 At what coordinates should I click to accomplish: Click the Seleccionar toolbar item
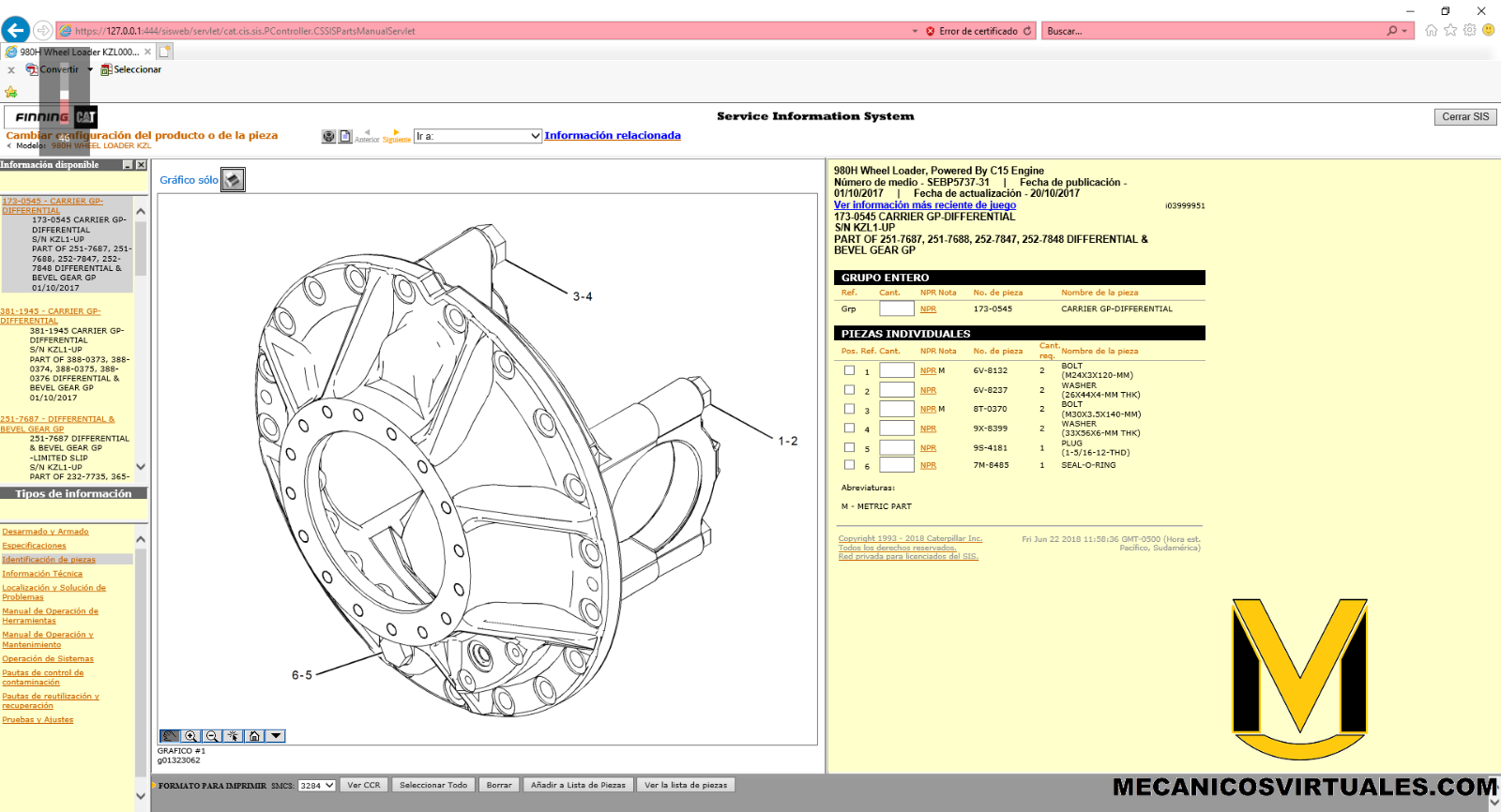131,69
